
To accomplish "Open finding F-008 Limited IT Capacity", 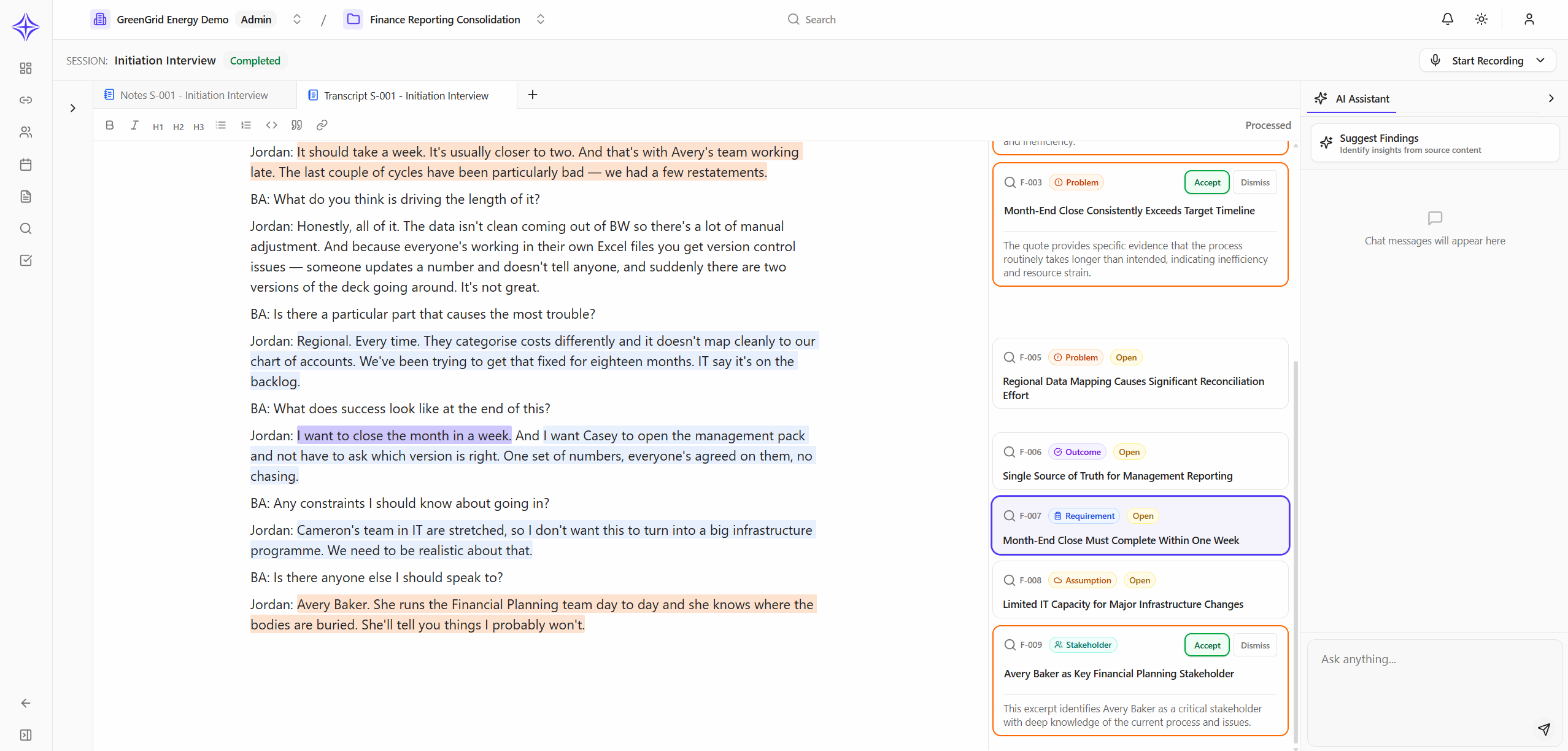I will click(1140, 590).
